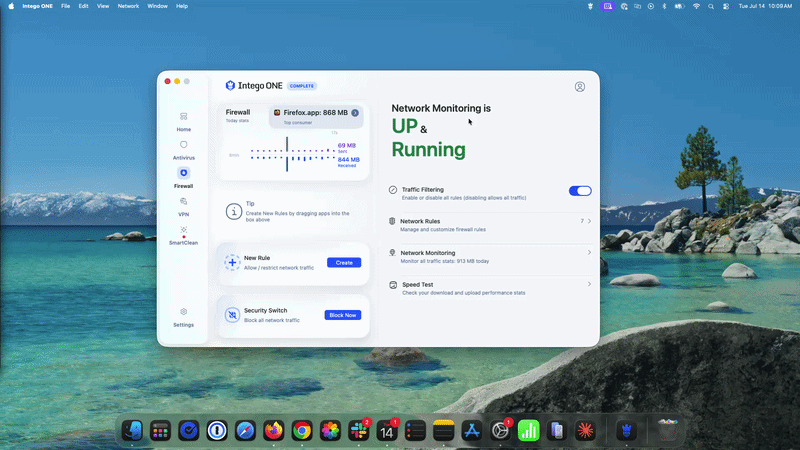Click the Block Now button
The height and width of the screenshot is (450, 800).
(343, 315)
